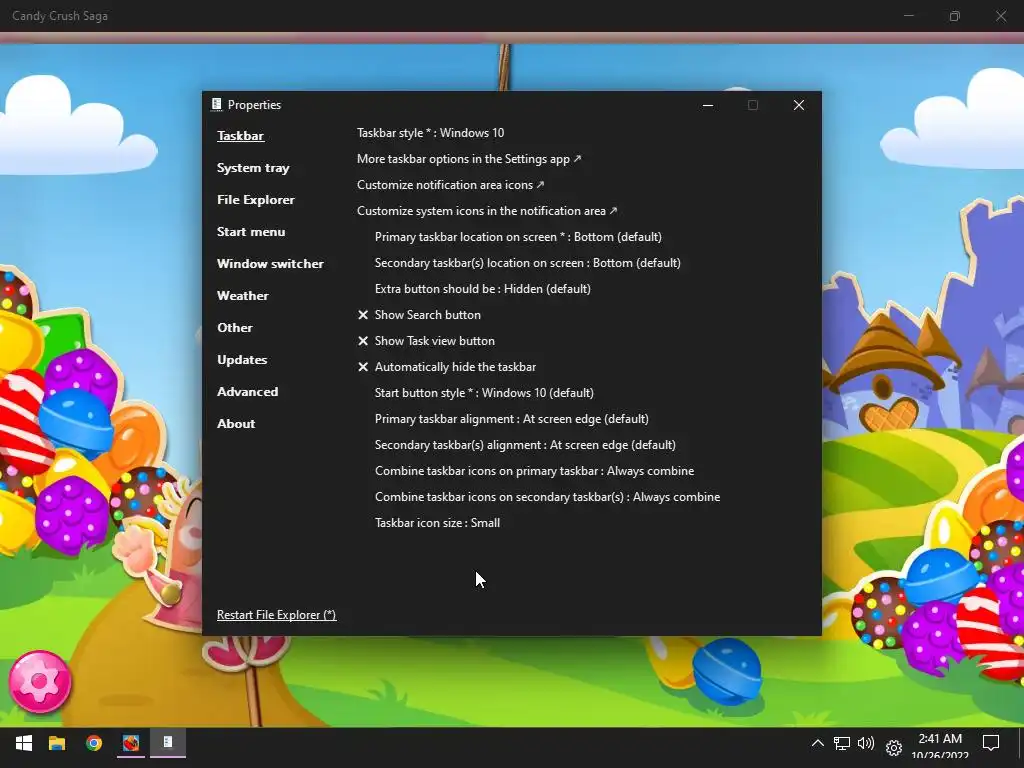Toggle Automatically hide the taskbar
This screenshot has height=768, width=1024.
tap(447, 367)
